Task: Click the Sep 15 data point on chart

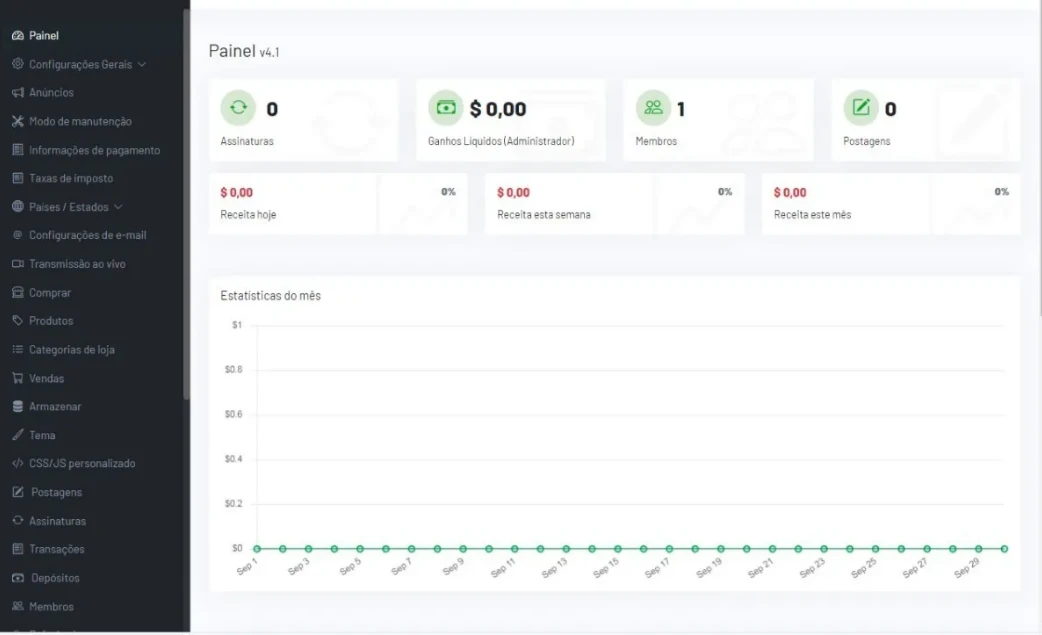Action: [617, 549]
